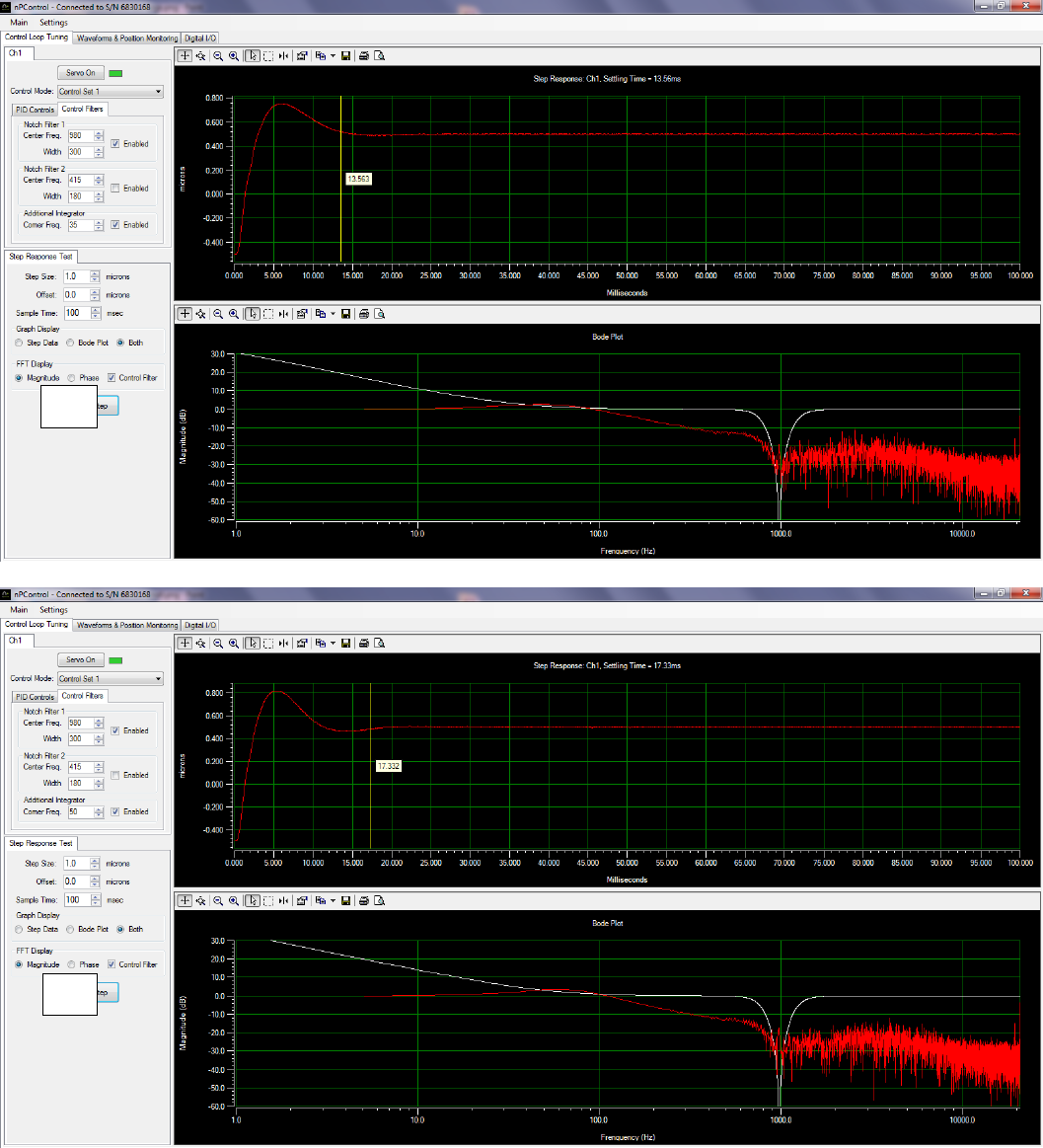Click save disk icon in top window Bode Plot toolbar
Screen dimensions: 1043x1148
tap(346, 313)
